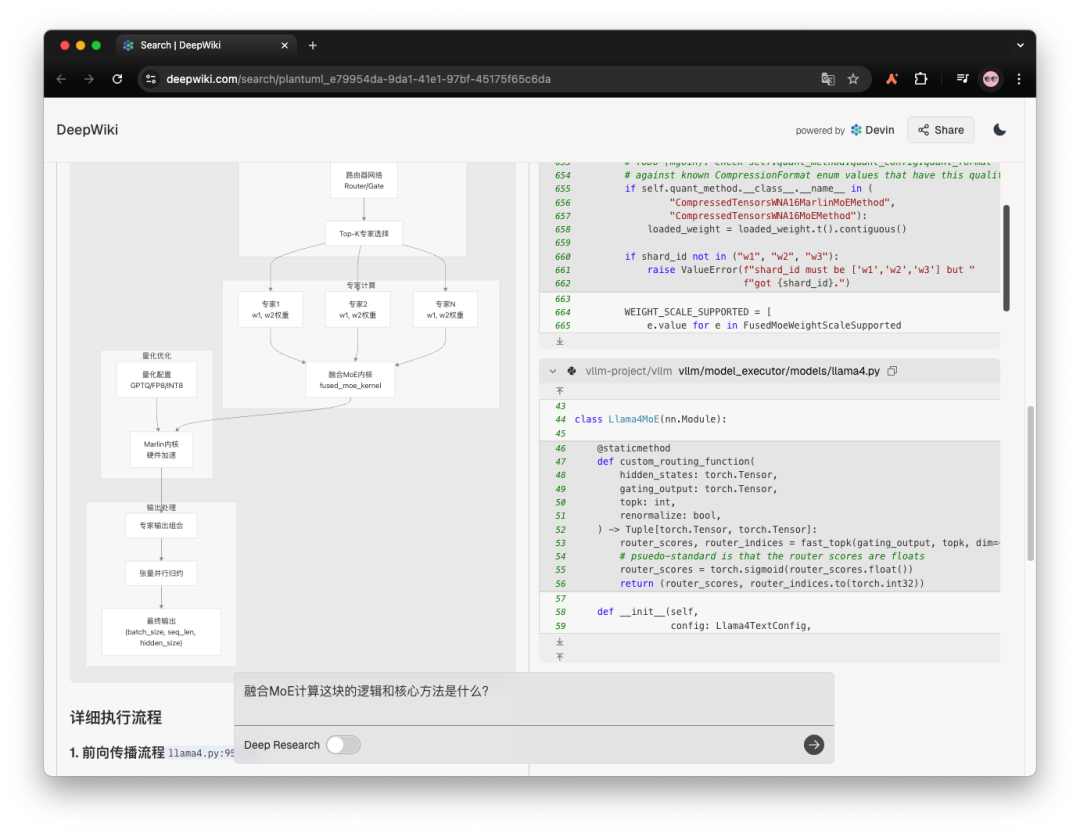1080x834 pixels.
Task: Submit the question with the arrow button
Action: 813,744
